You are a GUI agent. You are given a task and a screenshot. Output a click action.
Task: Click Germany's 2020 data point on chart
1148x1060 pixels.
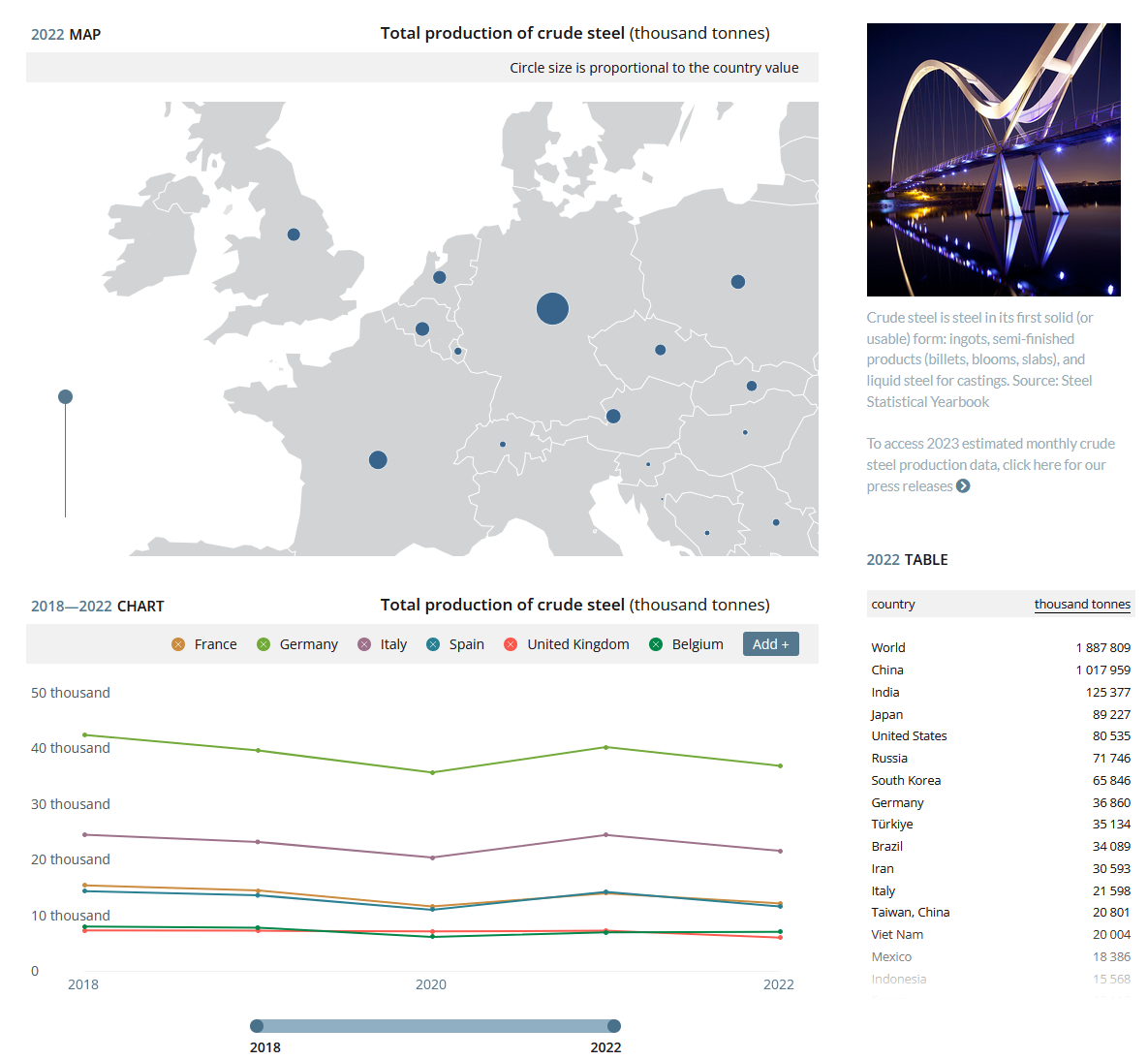[433, 772]
